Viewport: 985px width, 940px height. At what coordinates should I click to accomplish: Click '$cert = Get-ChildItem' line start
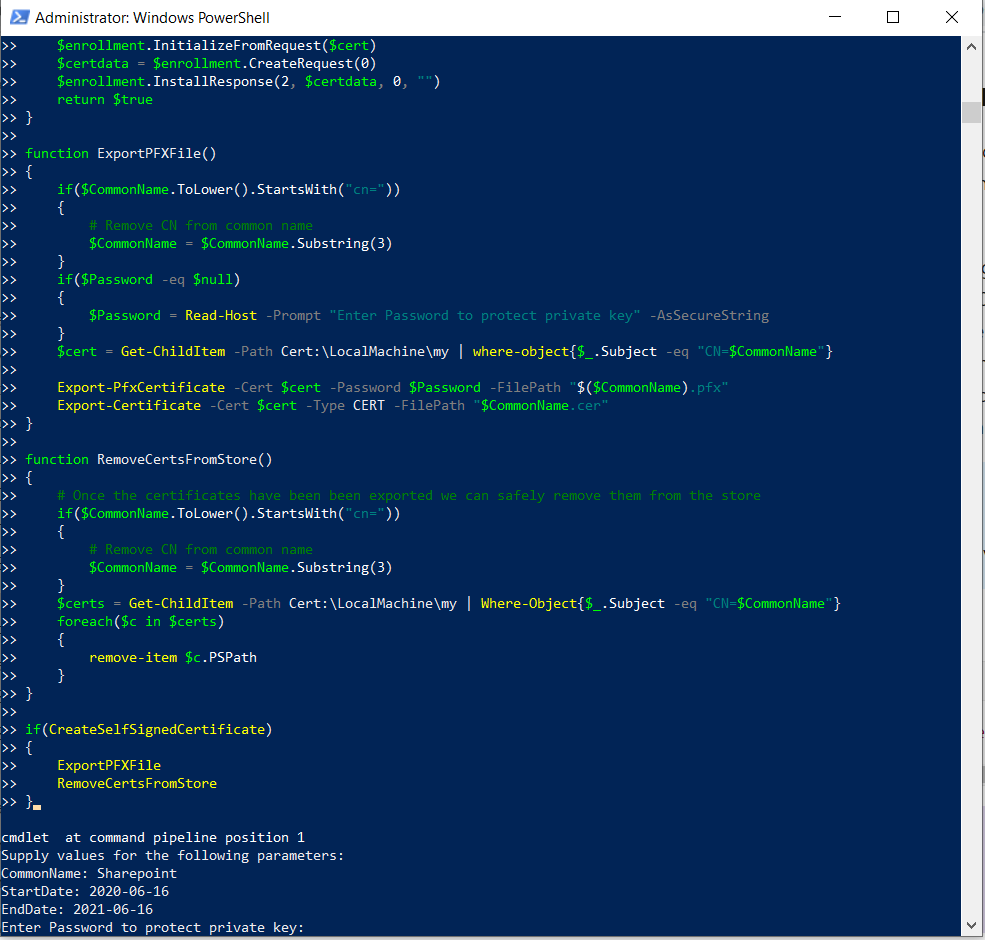click(141, 351)
